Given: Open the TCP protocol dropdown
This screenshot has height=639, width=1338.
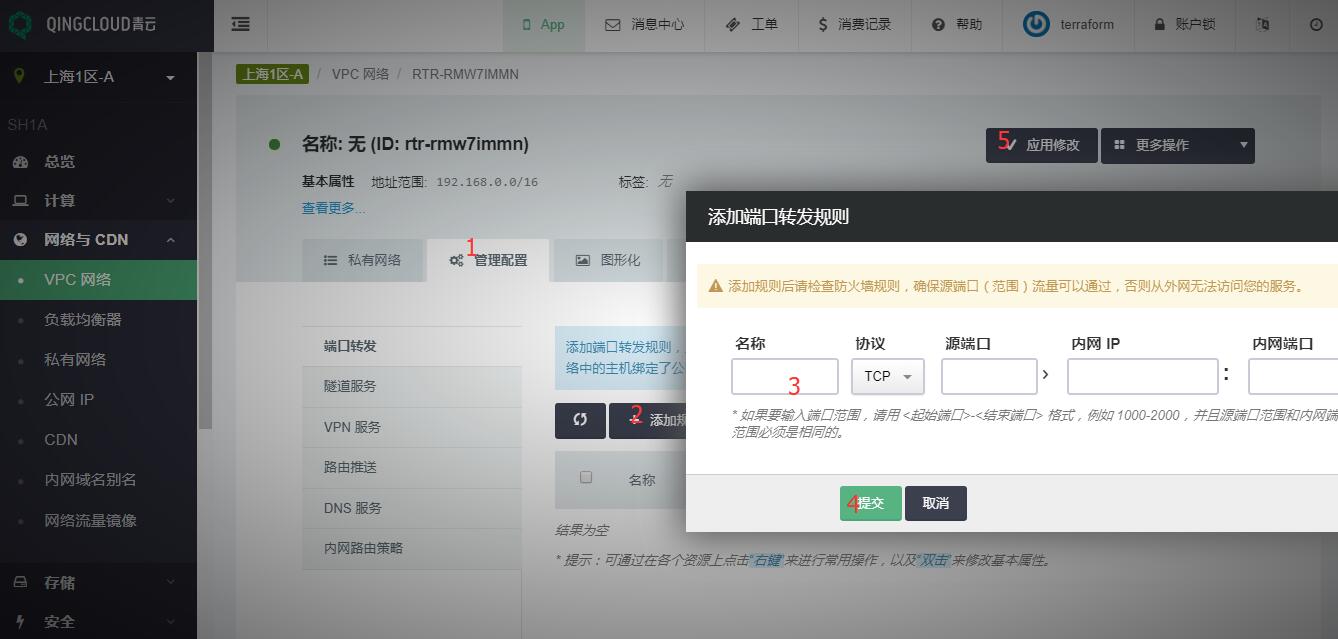Looking at the screenshot, I should (887, 376).
